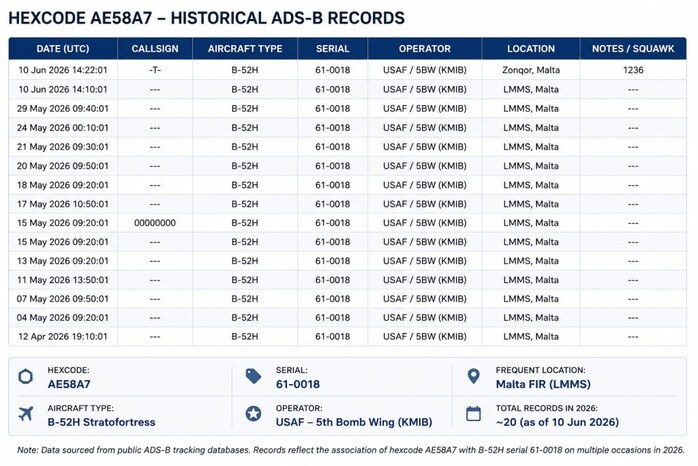Click squawk value 1236 in the first row
The image size is (698, 466).
(633, 70)
